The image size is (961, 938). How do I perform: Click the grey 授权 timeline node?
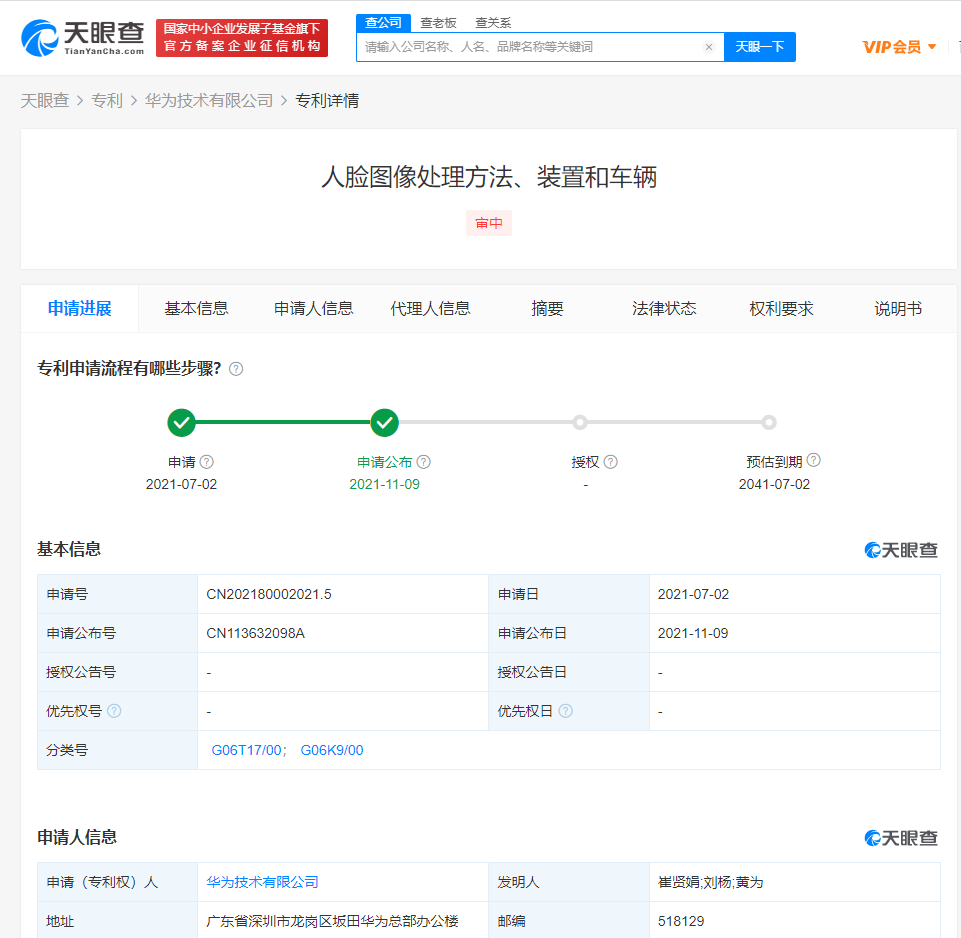tap(580, 422)
